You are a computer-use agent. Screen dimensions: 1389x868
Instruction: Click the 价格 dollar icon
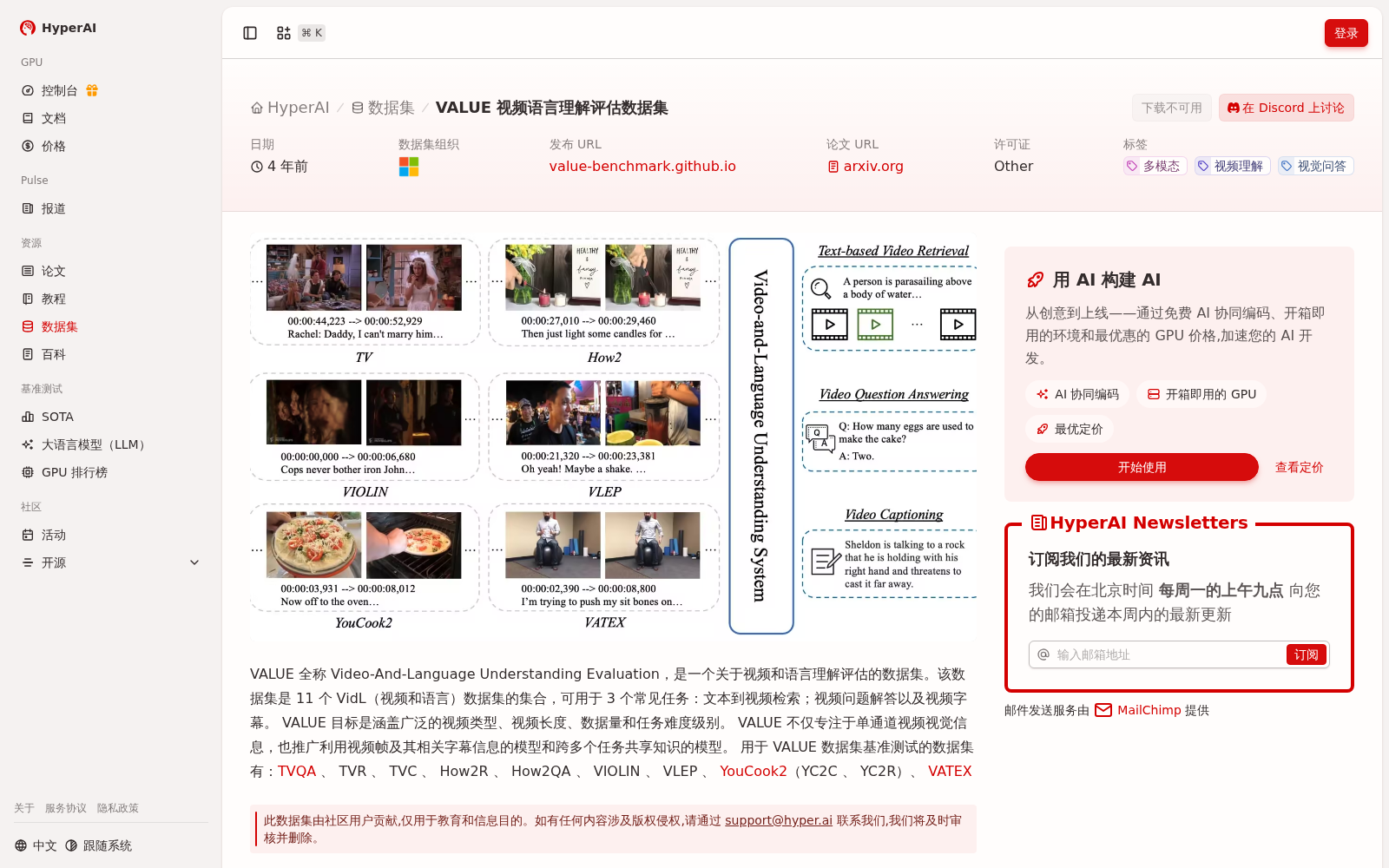pos(28,146)
